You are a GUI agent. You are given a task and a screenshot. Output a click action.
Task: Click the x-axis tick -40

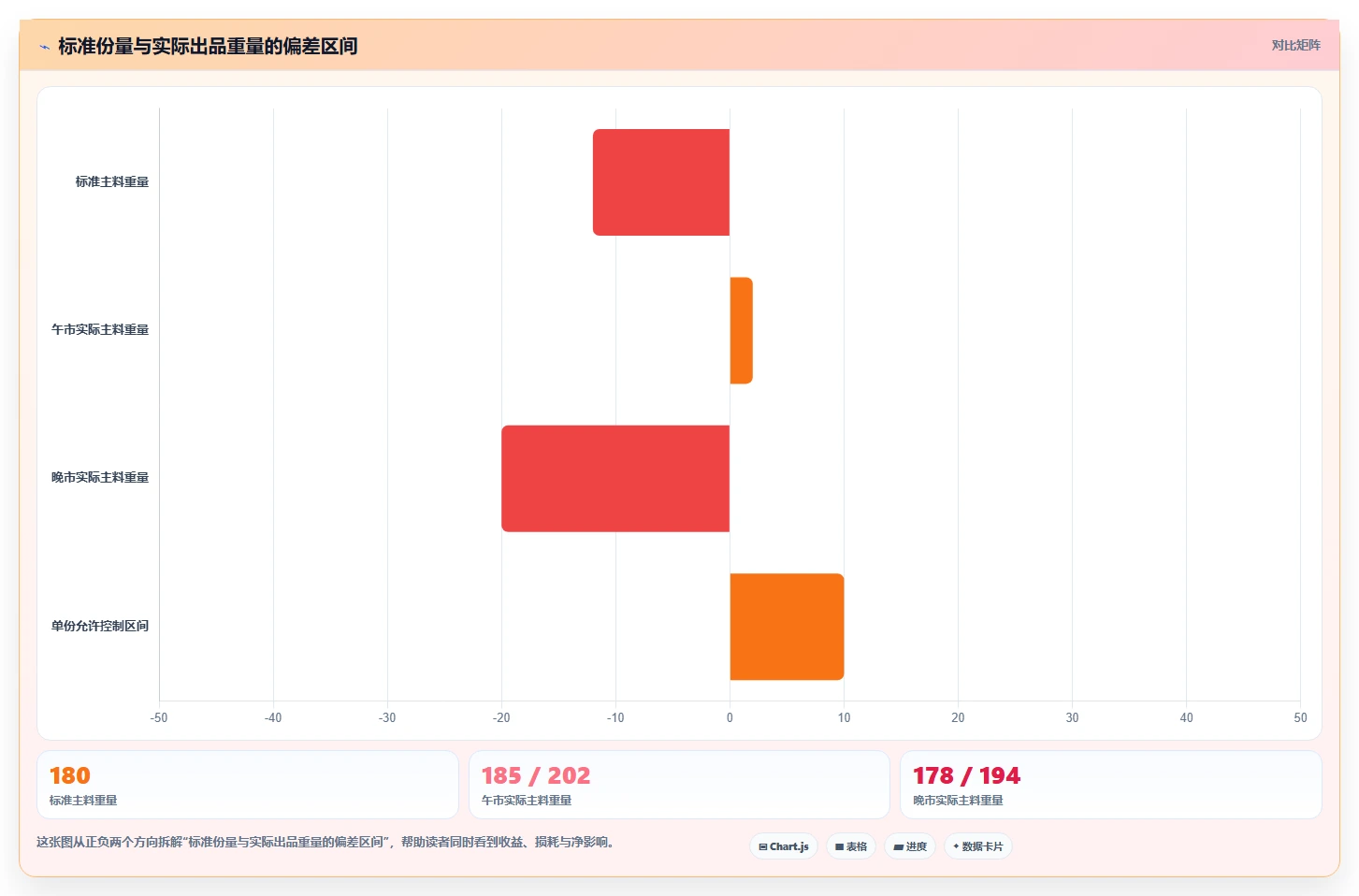pos(273,717)
